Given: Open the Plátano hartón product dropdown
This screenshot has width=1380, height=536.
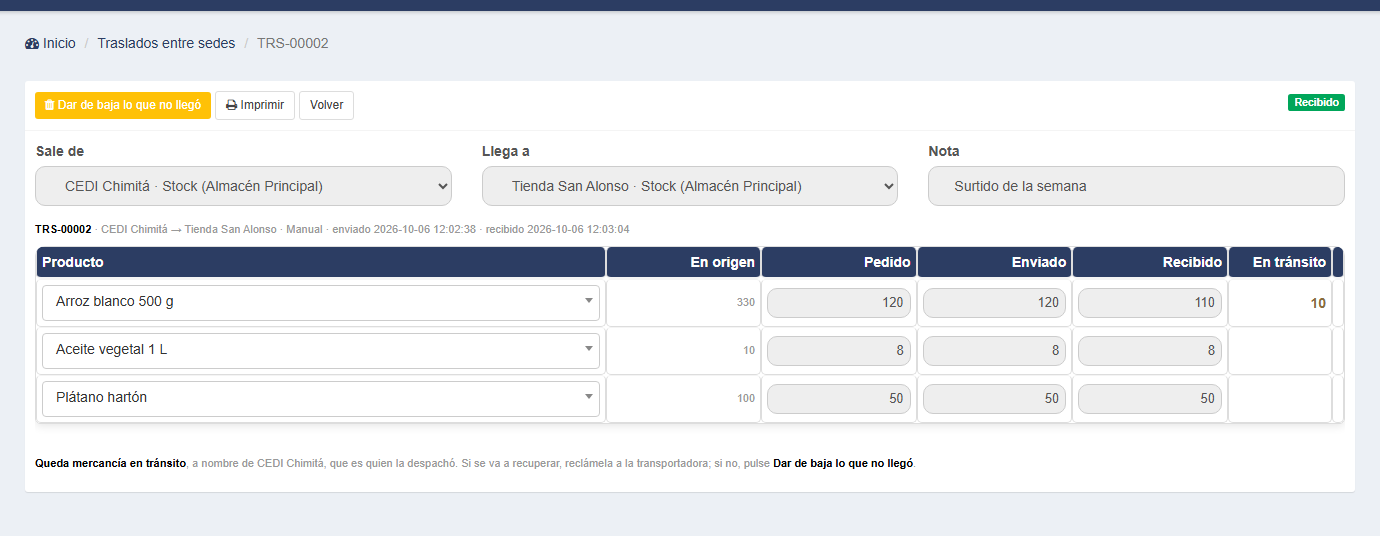Looking at the screenshot, I should (321, 398).
